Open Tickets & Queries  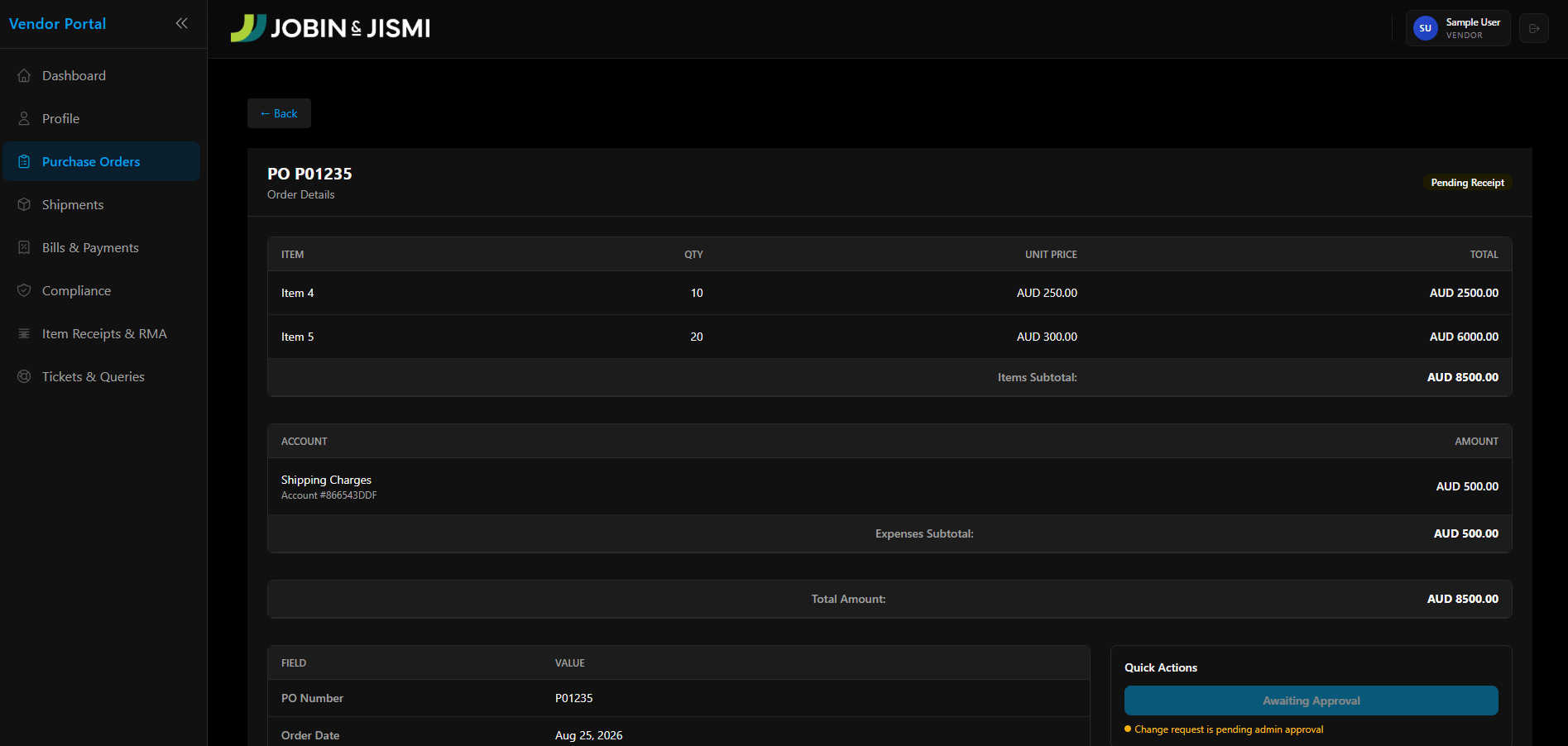tap(102, 376)
